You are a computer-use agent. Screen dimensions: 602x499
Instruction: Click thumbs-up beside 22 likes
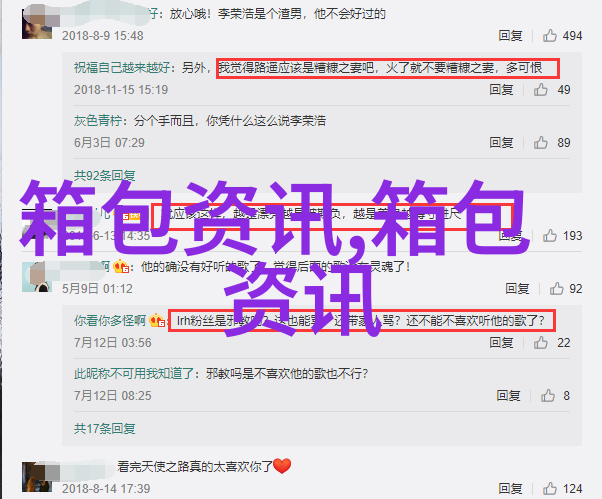point(540,342)
